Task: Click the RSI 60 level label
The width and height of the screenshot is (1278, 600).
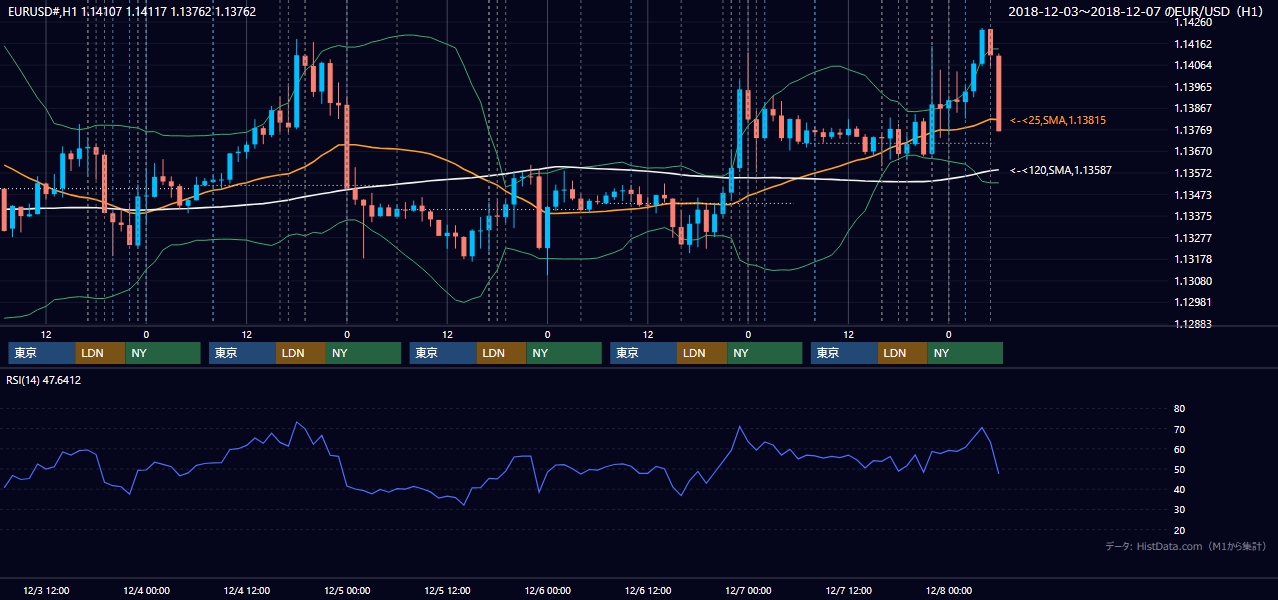Action: click(x=1179, y=449)
